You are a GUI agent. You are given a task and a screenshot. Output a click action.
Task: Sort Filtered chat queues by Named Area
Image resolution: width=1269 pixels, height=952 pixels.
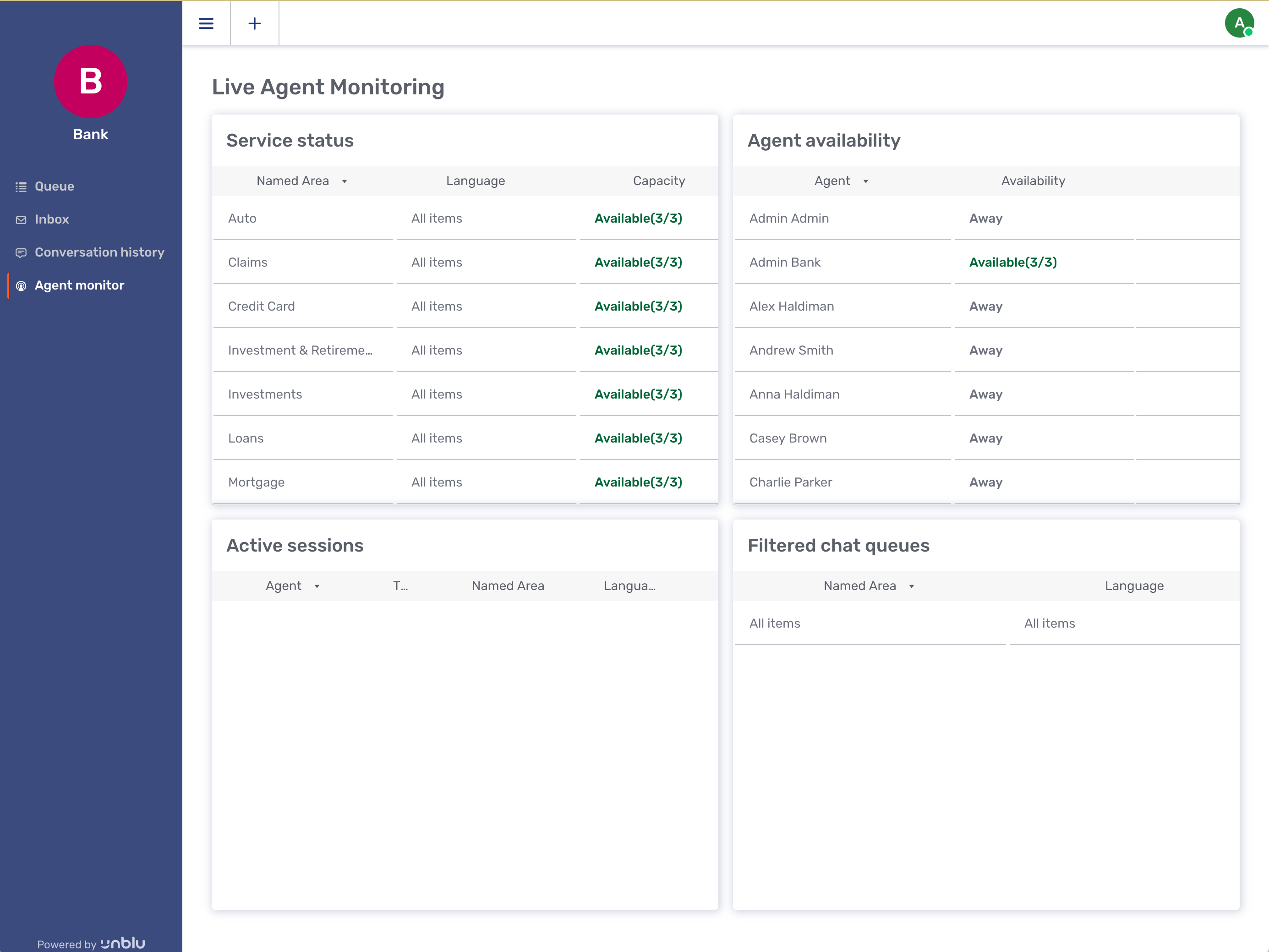[x=912, y=586]
